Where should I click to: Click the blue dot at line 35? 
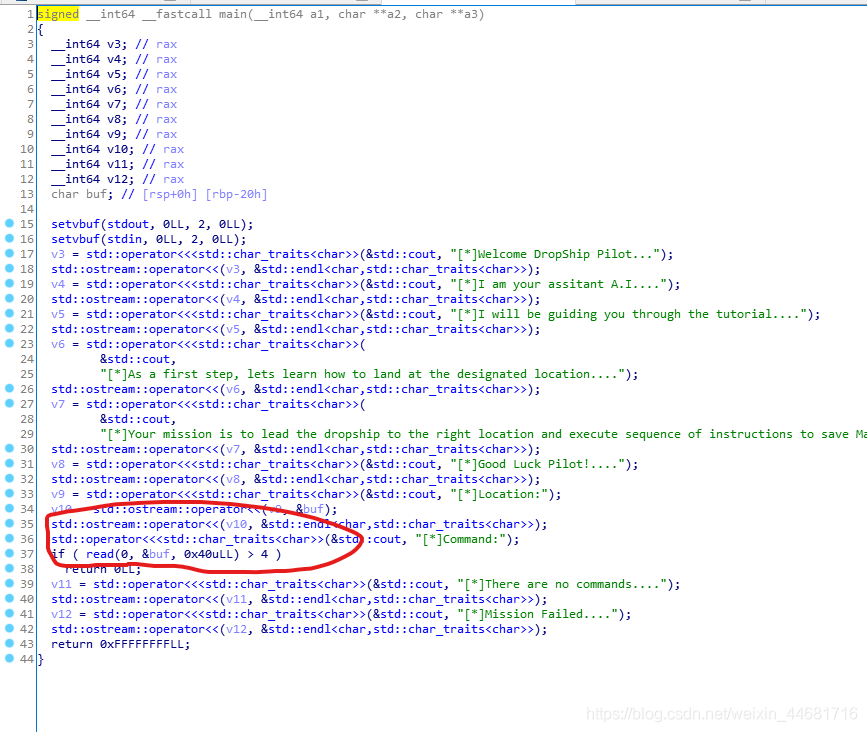9,523
